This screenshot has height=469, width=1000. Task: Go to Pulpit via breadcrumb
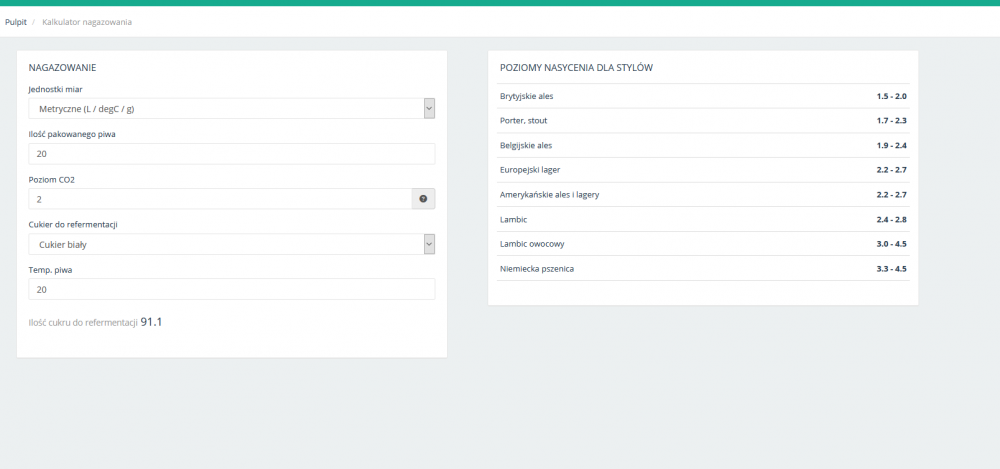(16, 21)
